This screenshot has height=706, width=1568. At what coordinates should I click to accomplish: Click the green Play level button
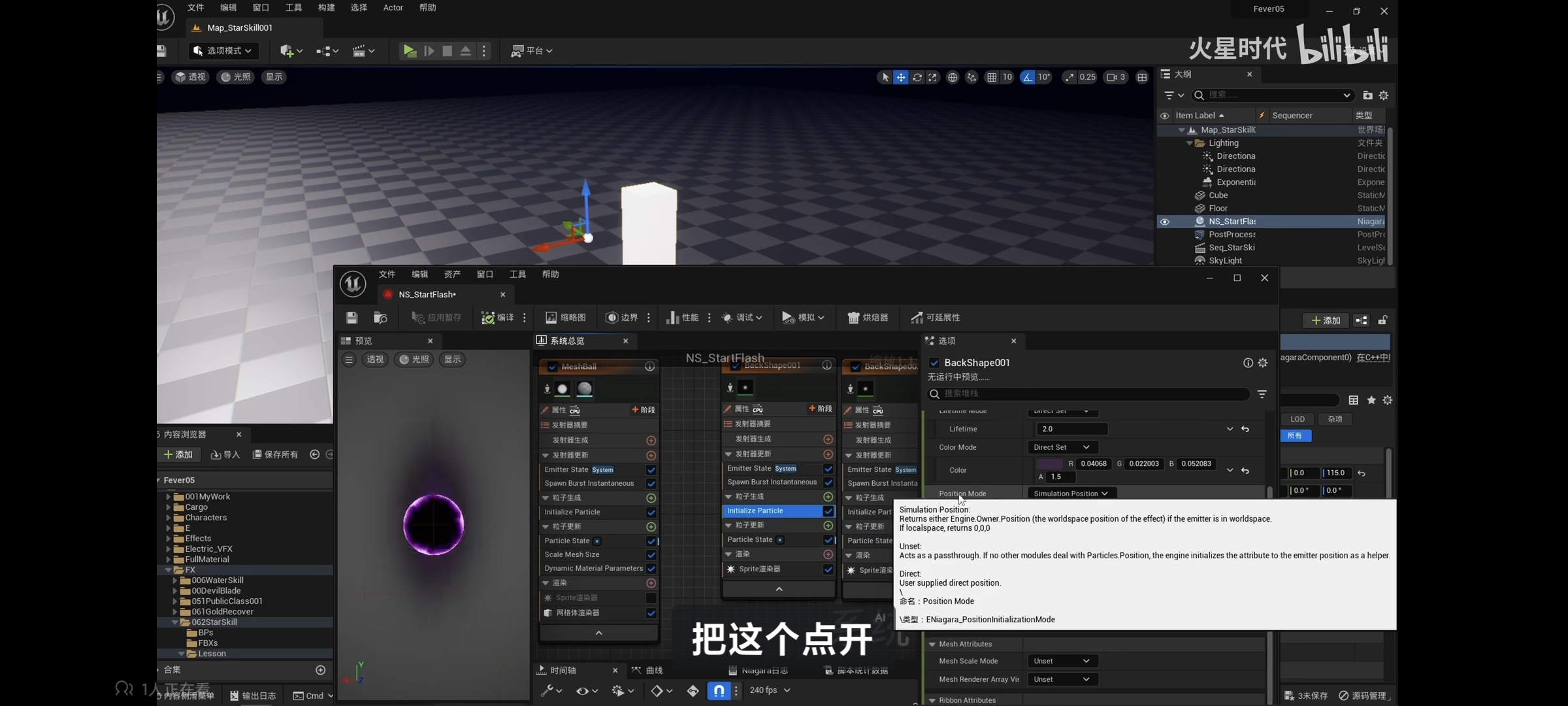click(x=409, y=51)
